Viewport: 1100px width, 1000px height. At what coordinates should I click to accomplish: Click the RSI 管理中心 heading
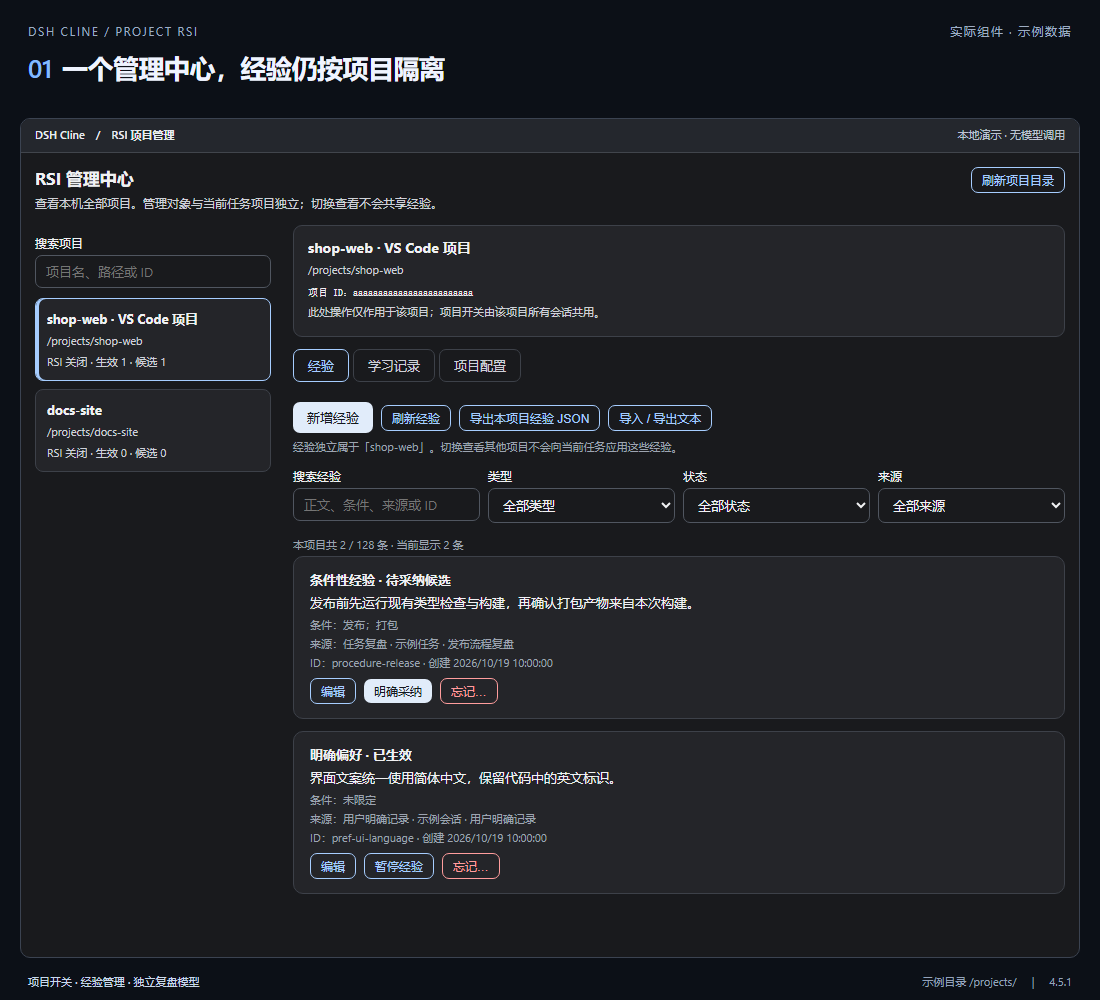click(84, 179)
